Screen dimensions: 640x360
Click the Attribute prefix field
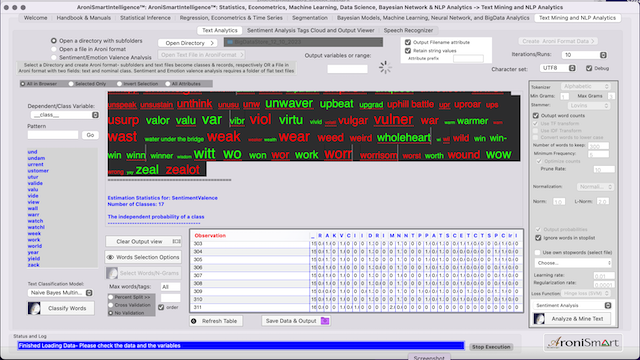pos(468,58)
